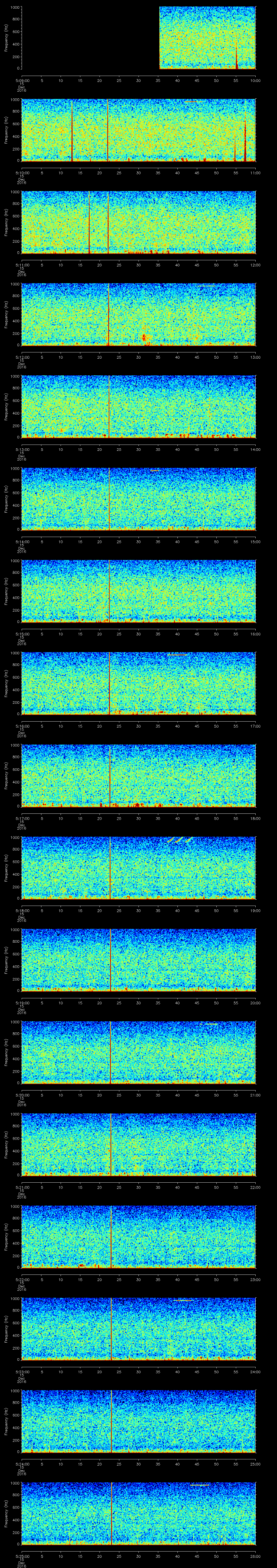277x1568 pixels.
Task: Select the spectrogram panel starting at 5:13:00
Action: [x=139, y=407]
